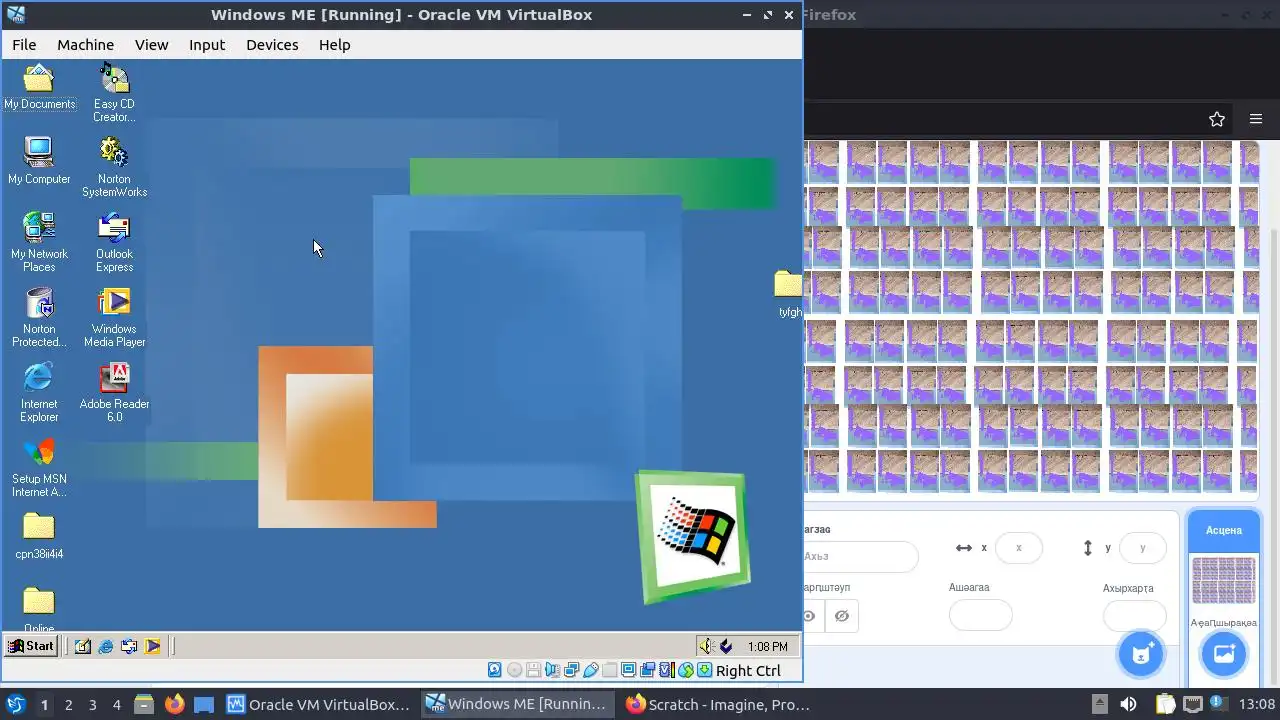Click the Windows ME Start button
The width and height of the screenshot is (1280, 720).
[31, 646]
